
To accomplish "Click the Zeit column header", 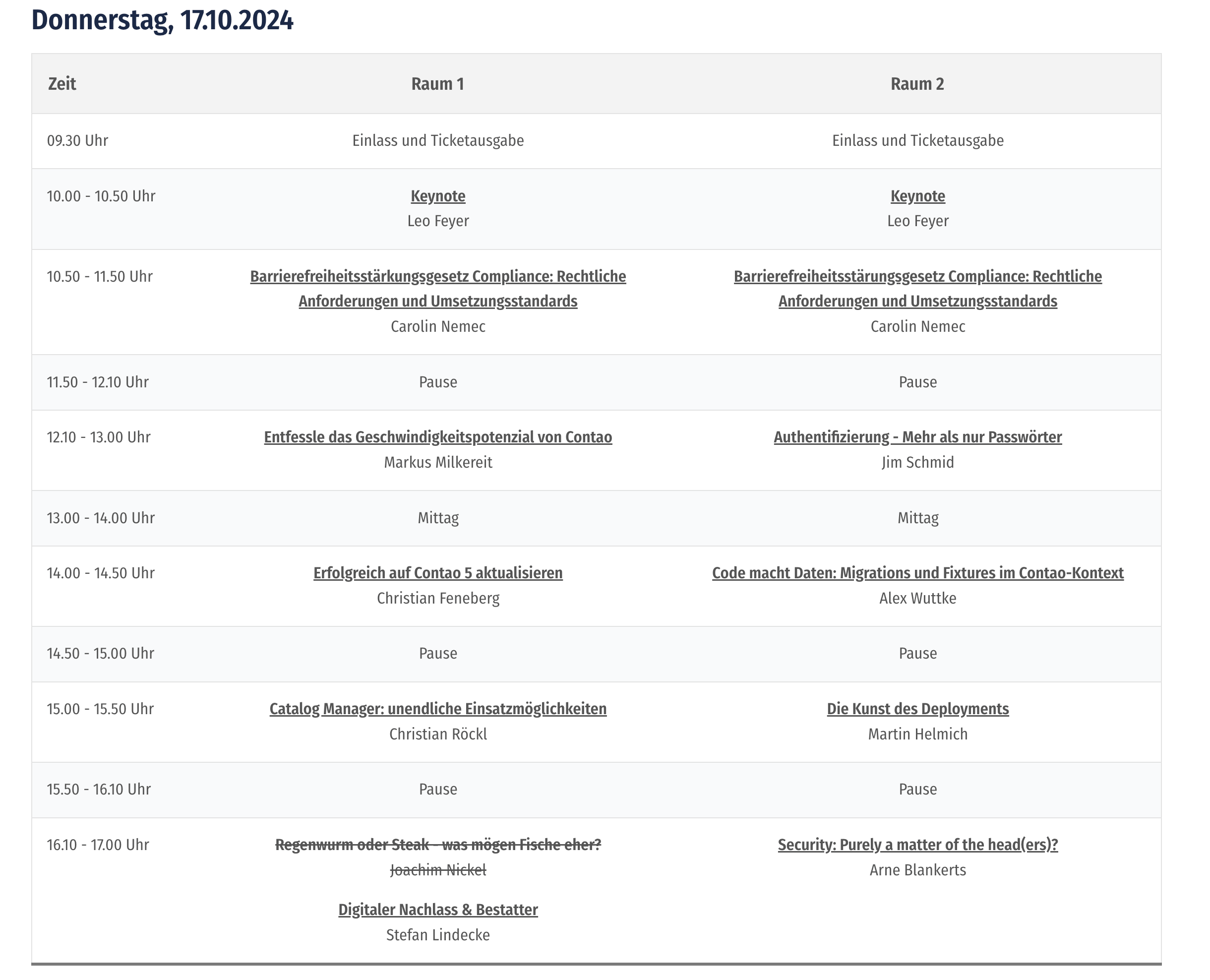I will click(x=62, y=83).
